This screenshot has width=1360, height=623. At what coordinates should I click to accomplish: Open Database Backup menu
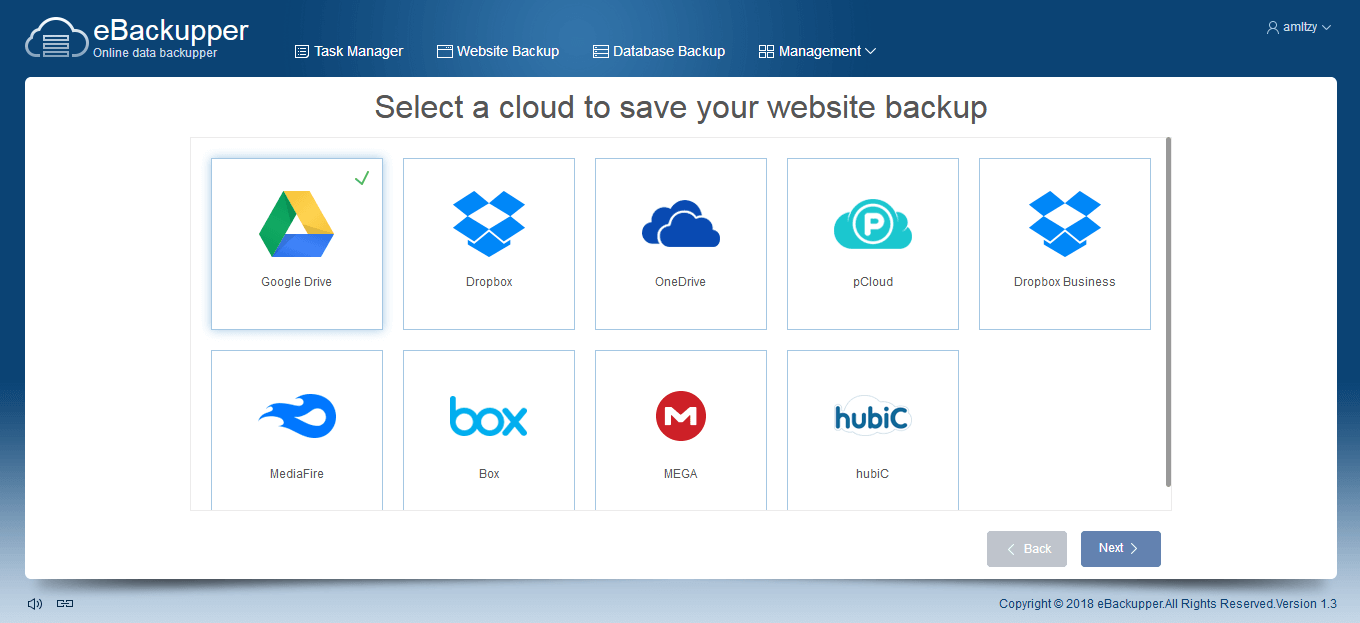coord(659,51)
